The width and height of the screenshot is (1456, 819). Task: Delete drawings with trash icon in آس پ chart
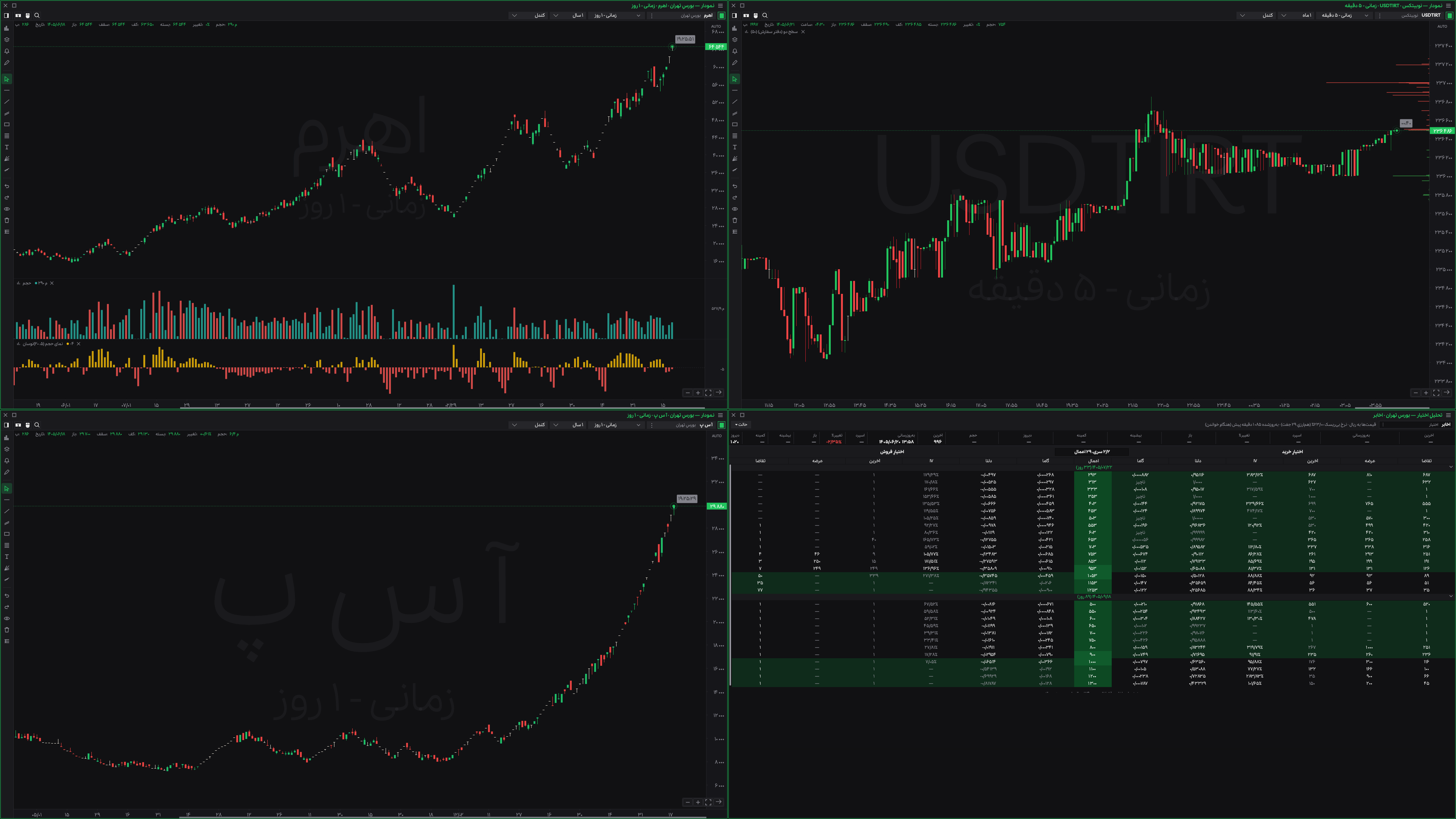click(x=7, y=630)
